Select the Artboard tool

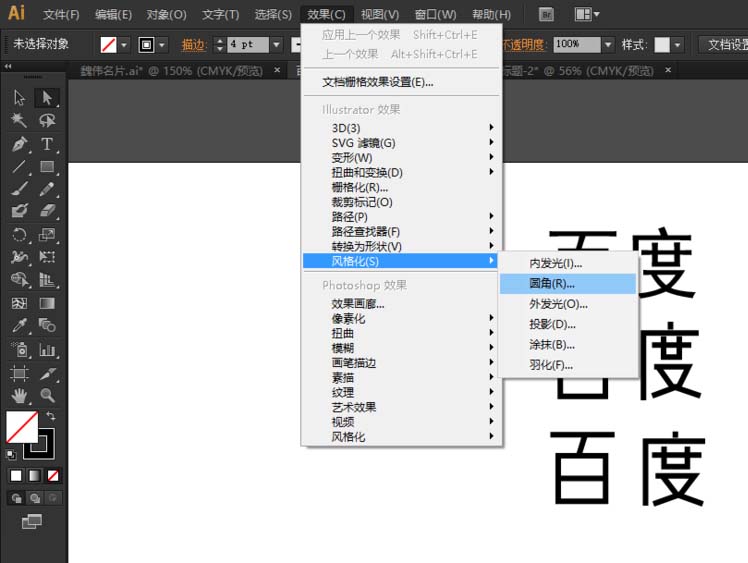tap(20, 373)
